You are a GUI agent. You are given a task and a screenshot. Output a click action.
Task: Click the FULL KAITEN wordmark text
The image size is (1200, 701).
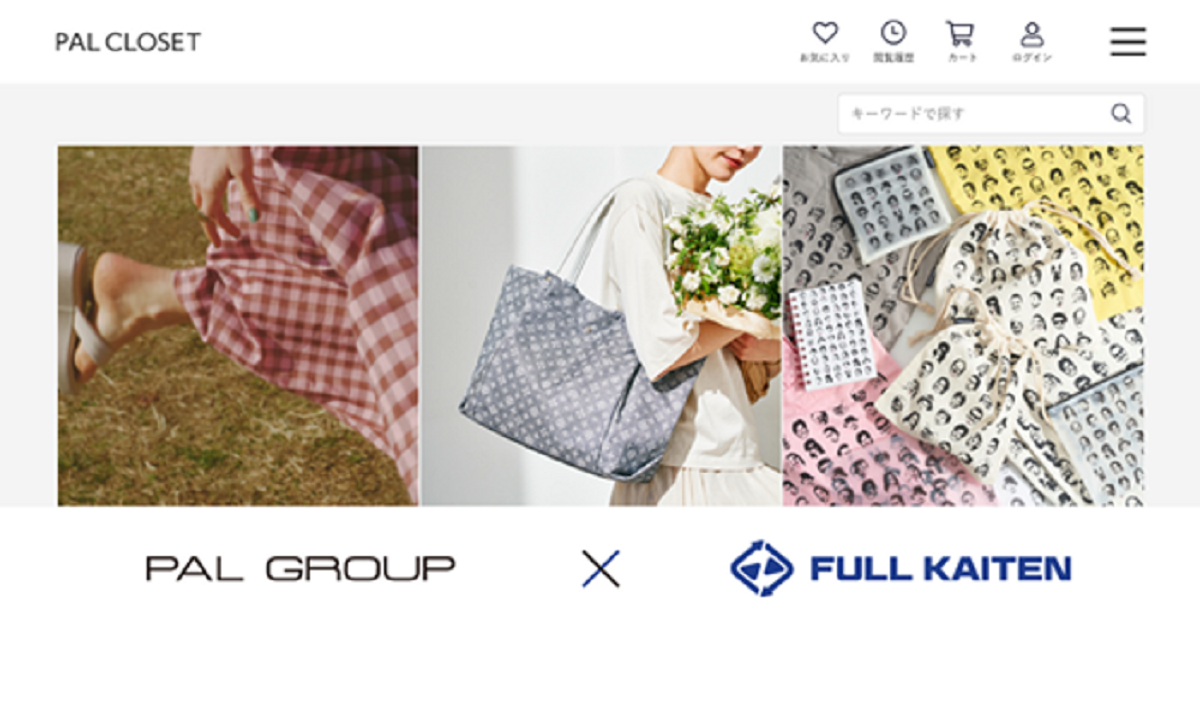(940, 568)
